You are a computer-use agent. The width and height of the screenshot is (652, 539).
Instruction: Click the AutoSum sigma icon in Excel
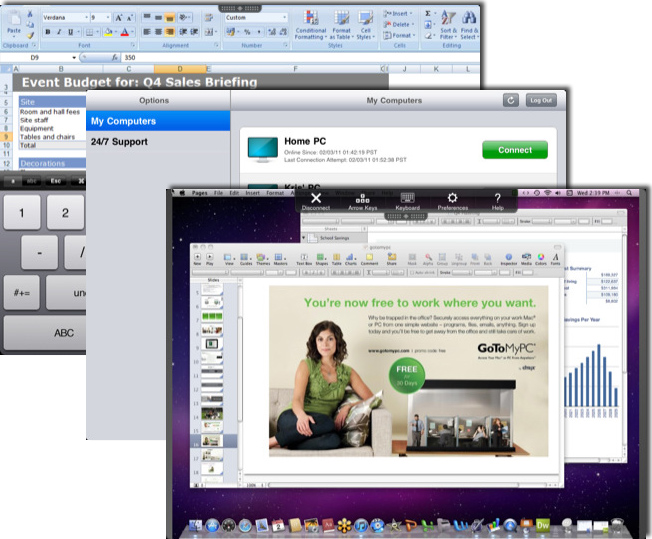point(428,14)
